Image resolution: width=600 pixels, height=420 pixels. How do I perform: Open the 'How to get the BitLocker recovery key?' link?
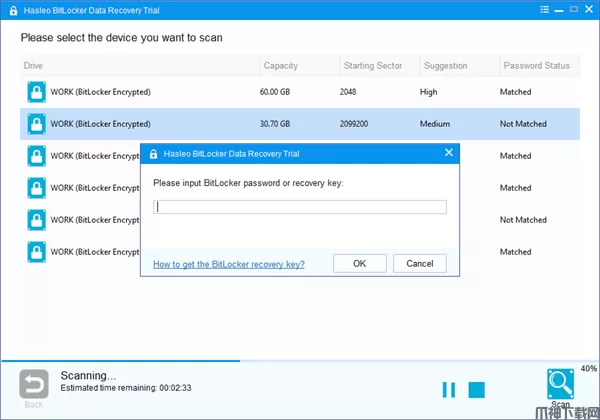pyautogui.click(x=229, y=265)
